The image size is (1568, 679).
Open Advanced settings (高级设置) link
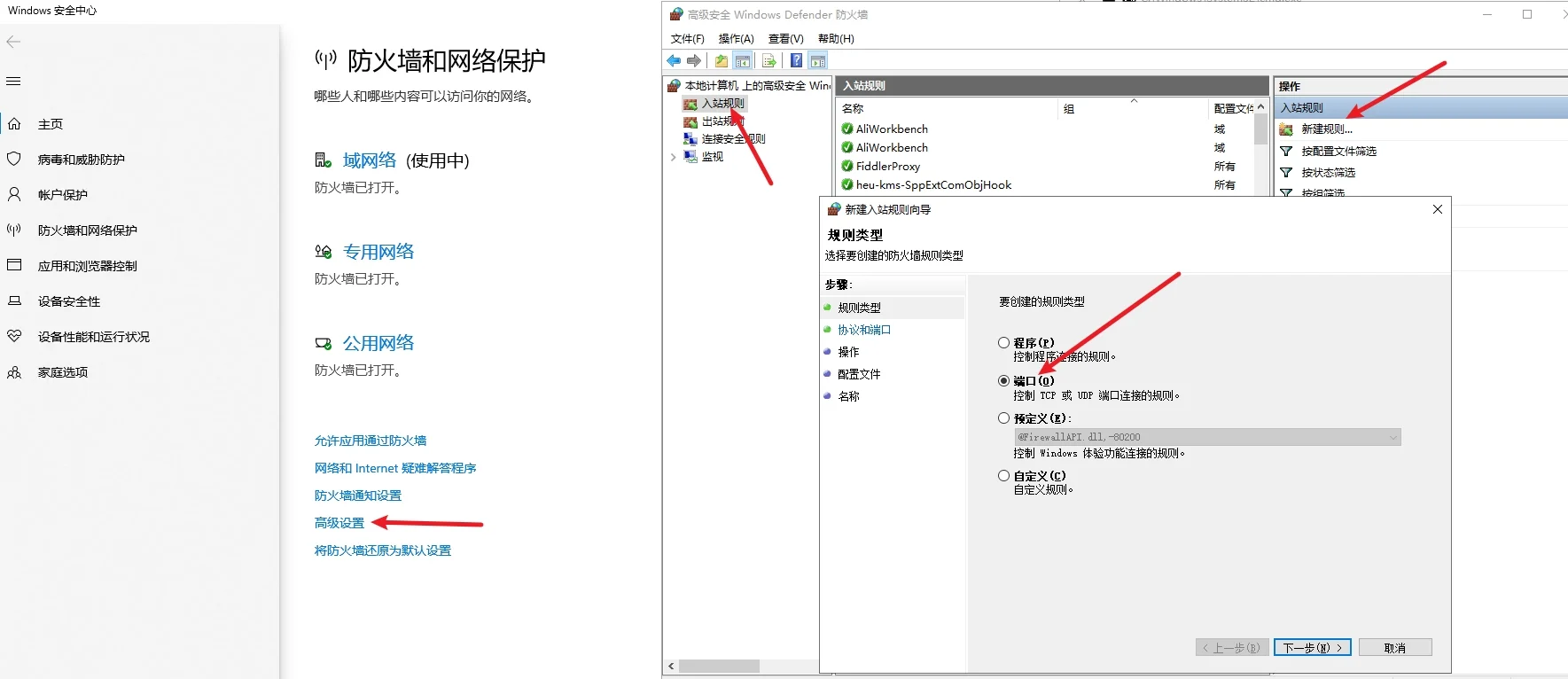pos(339,523)
